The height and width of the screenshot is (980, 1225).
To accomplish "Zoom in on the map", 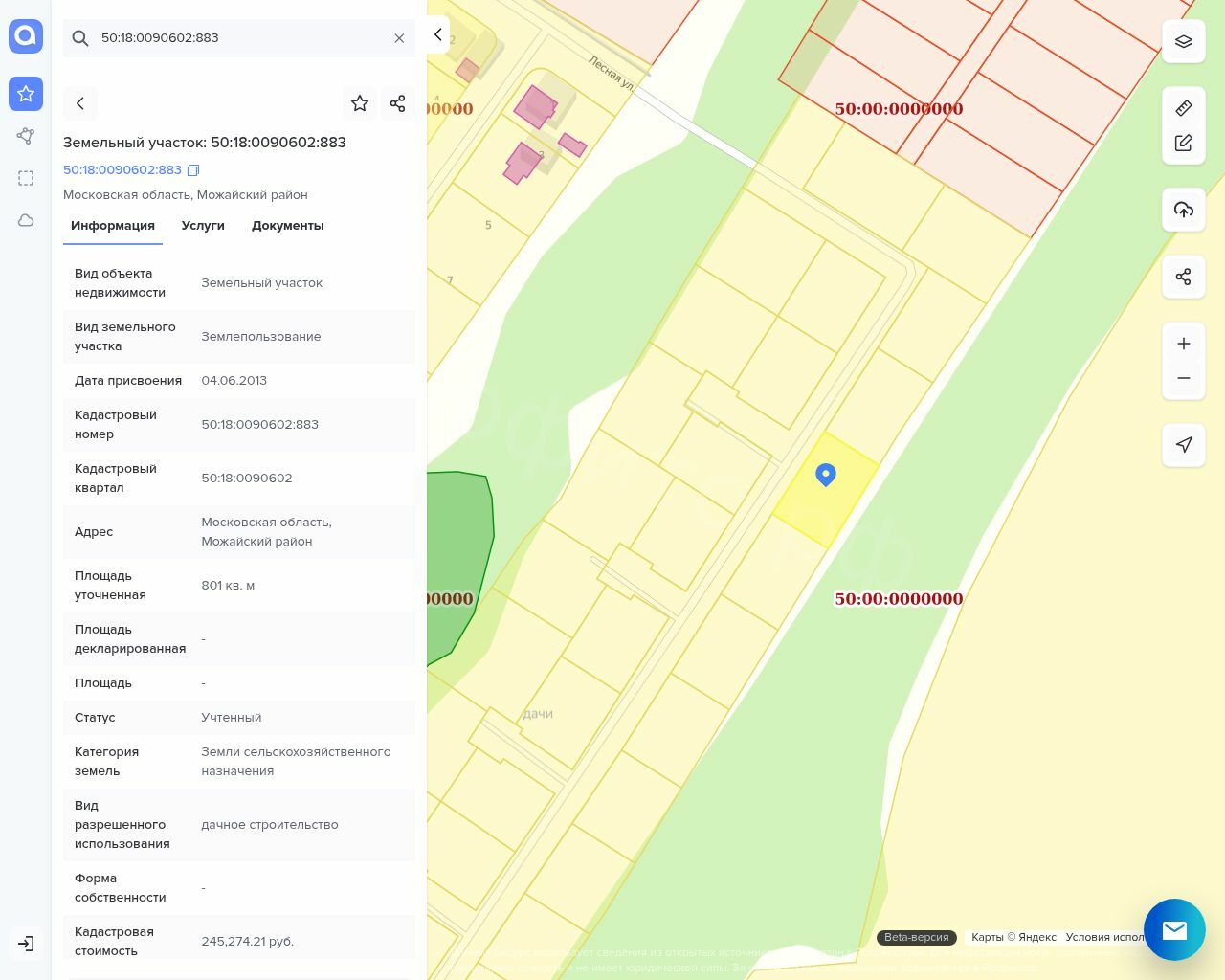I will (x=1184, y=344).
